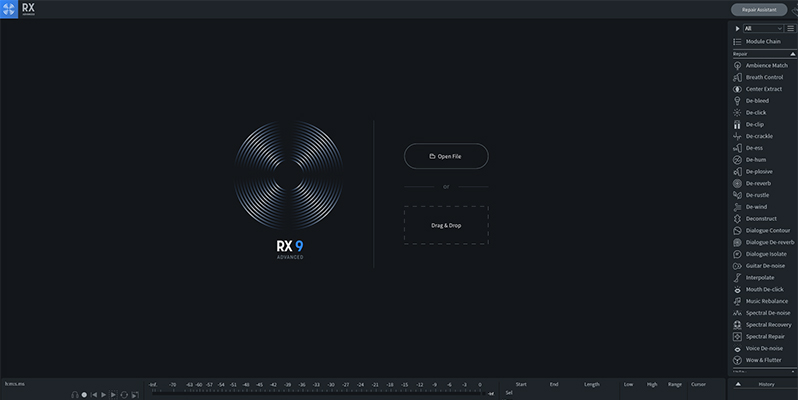Click the iZotope logo icon at top-left

9,9
